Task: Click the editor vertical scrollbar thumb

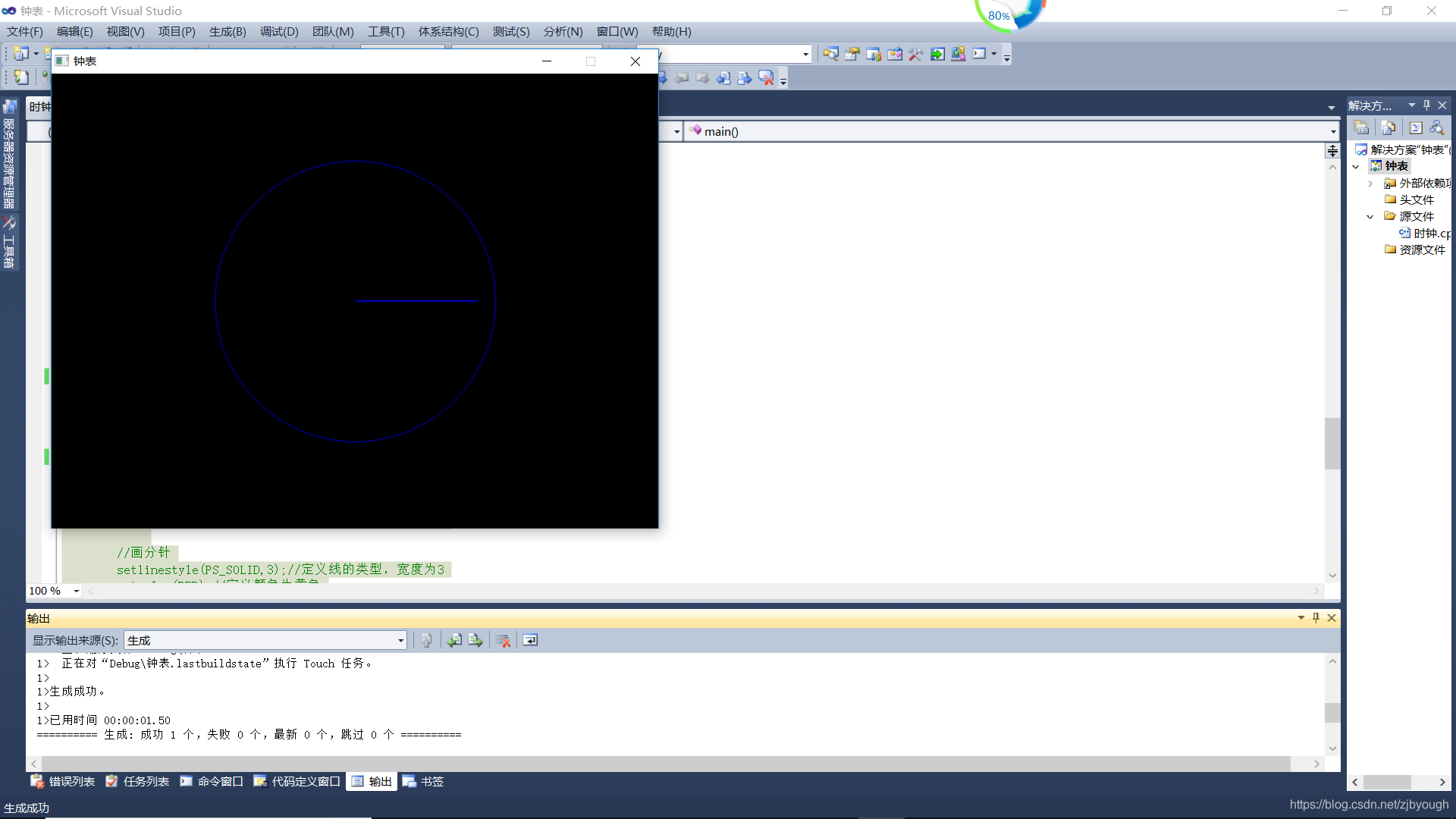Action: coord(1332,444)
